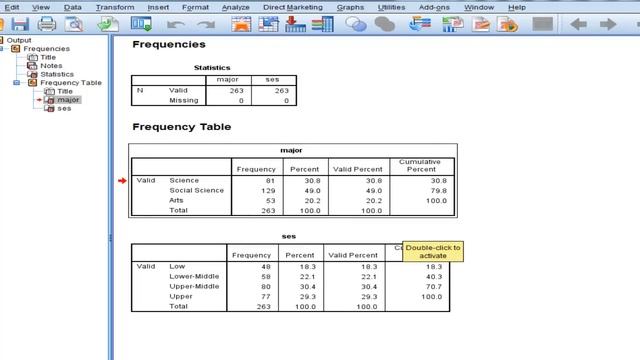
Task: Click the gray overlapping circles icon
Action: pyautogui.click(x=384, y=24)
